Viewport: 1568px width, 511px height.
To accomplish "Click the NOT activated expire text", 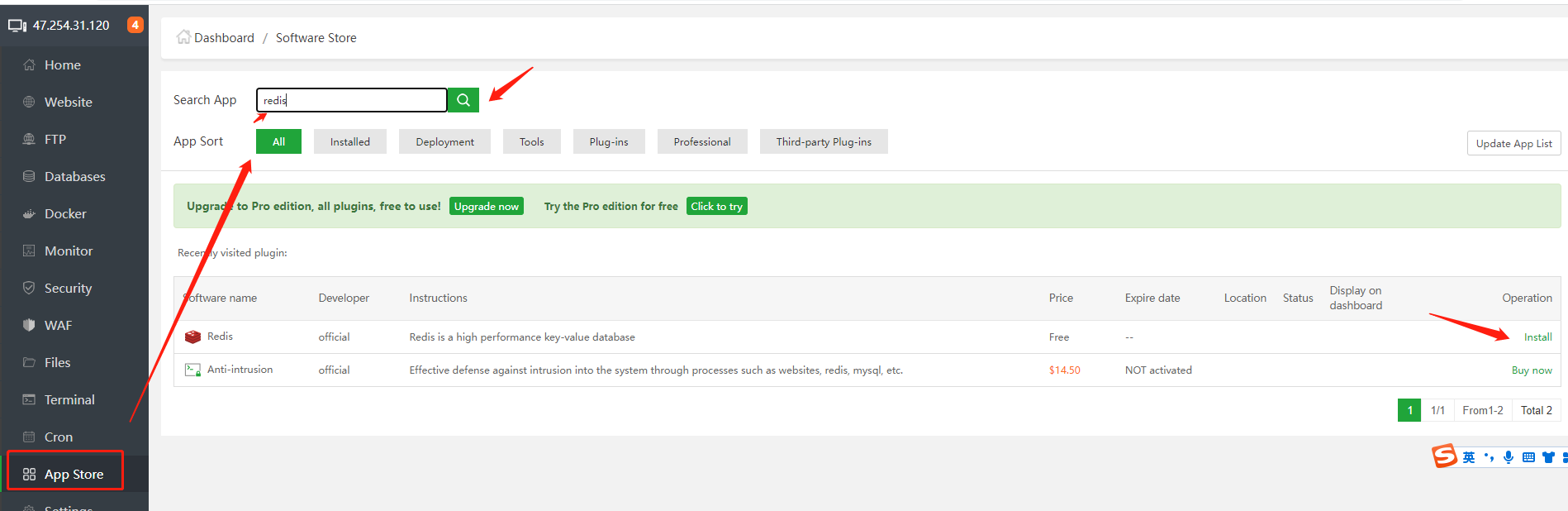I will tap(1158, 370).
